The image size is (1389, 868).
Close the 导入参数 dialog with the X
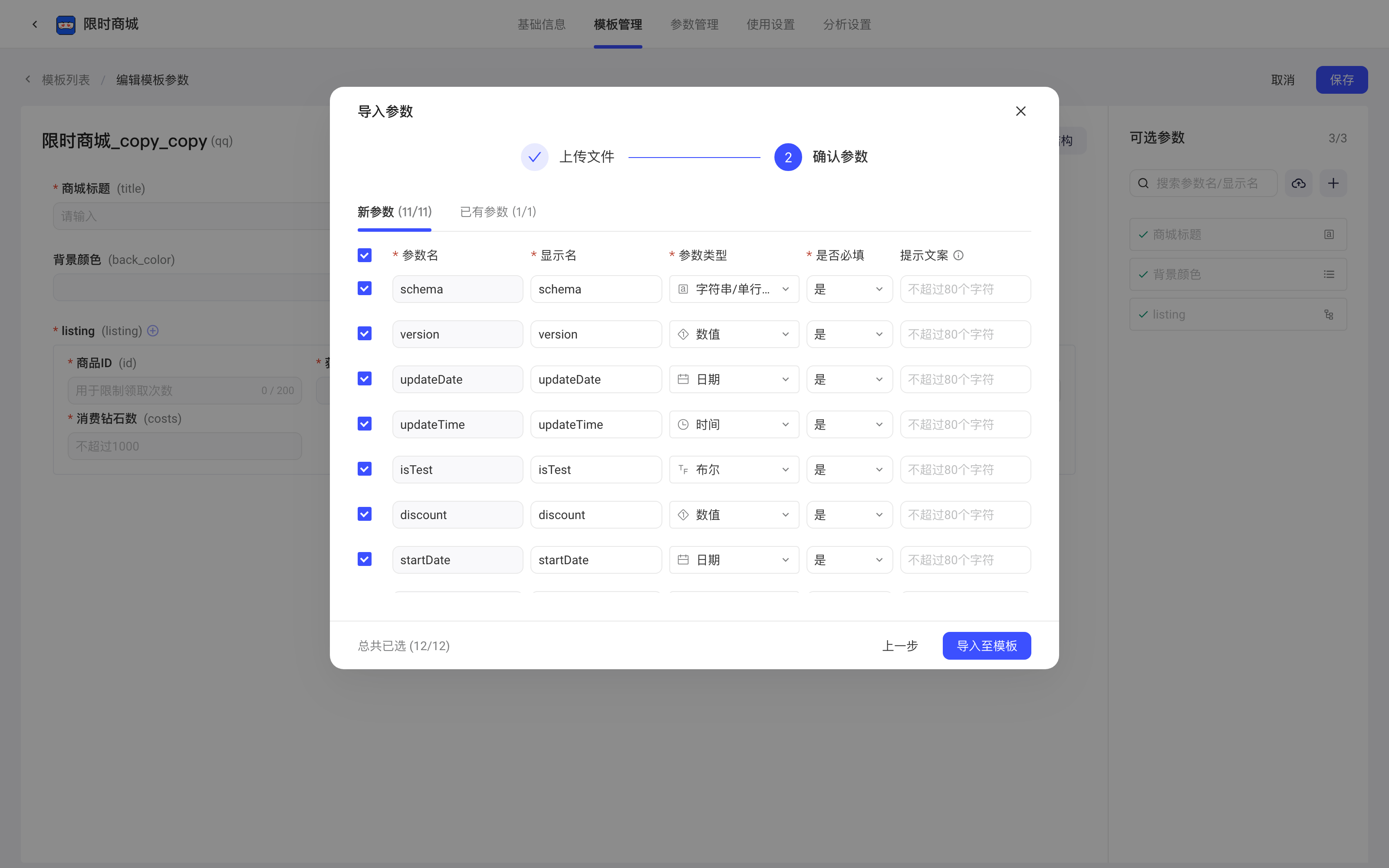click(x=1020, y=112)
